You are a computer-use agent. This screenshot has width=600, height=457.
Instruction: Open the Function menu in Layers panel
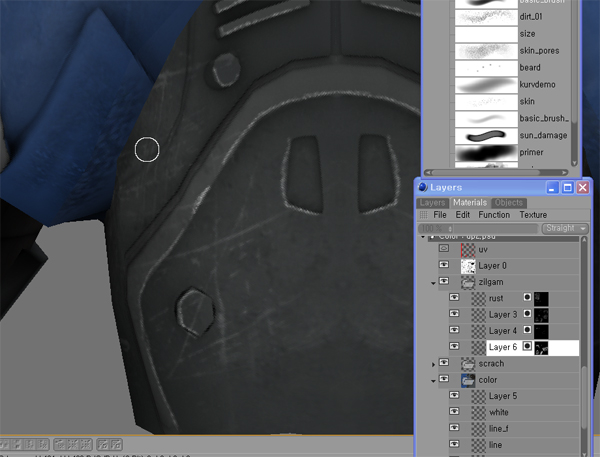pos(494,215)
